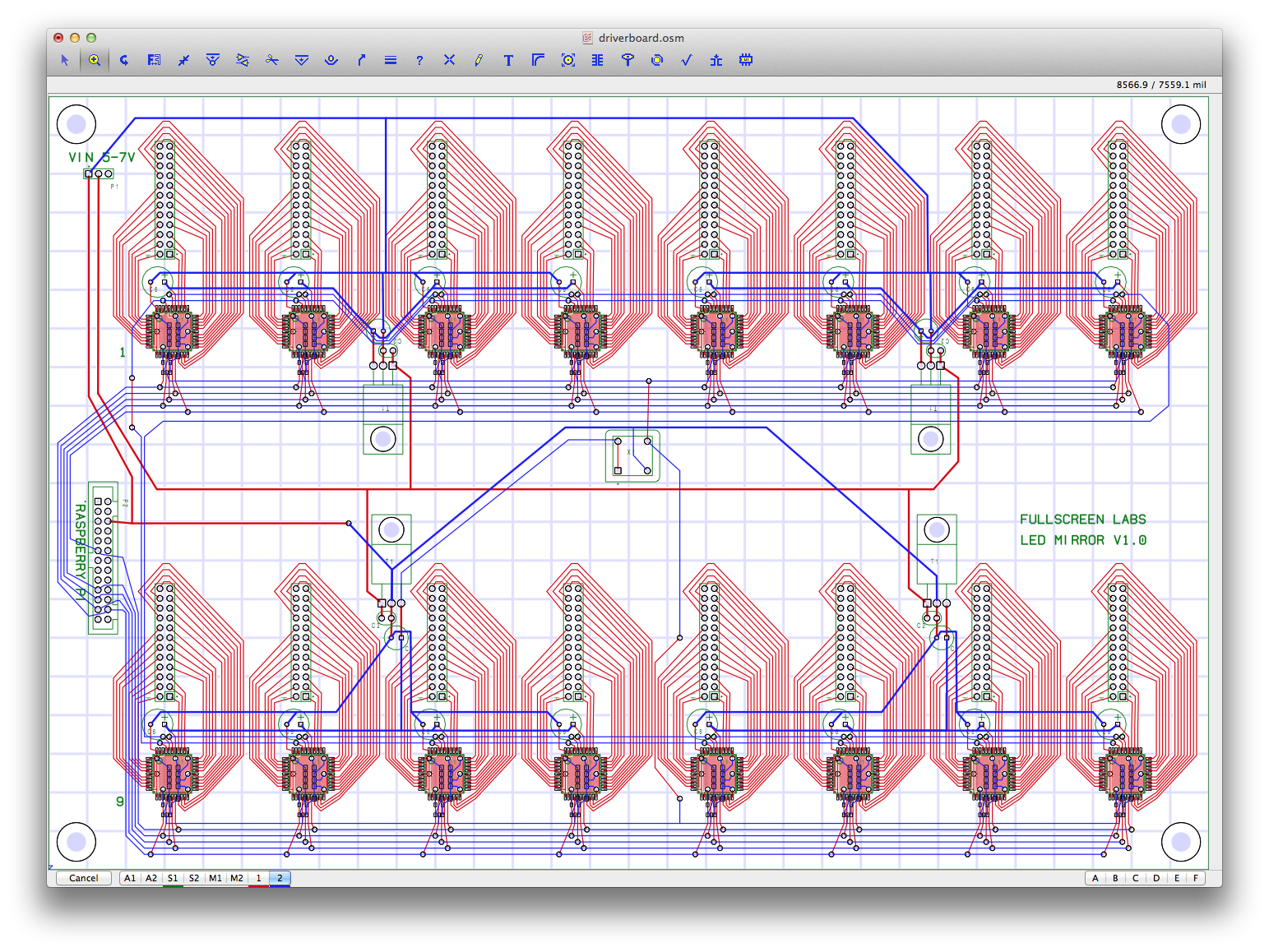
Task: Switch to view preset E
Action: (1177, 878)
